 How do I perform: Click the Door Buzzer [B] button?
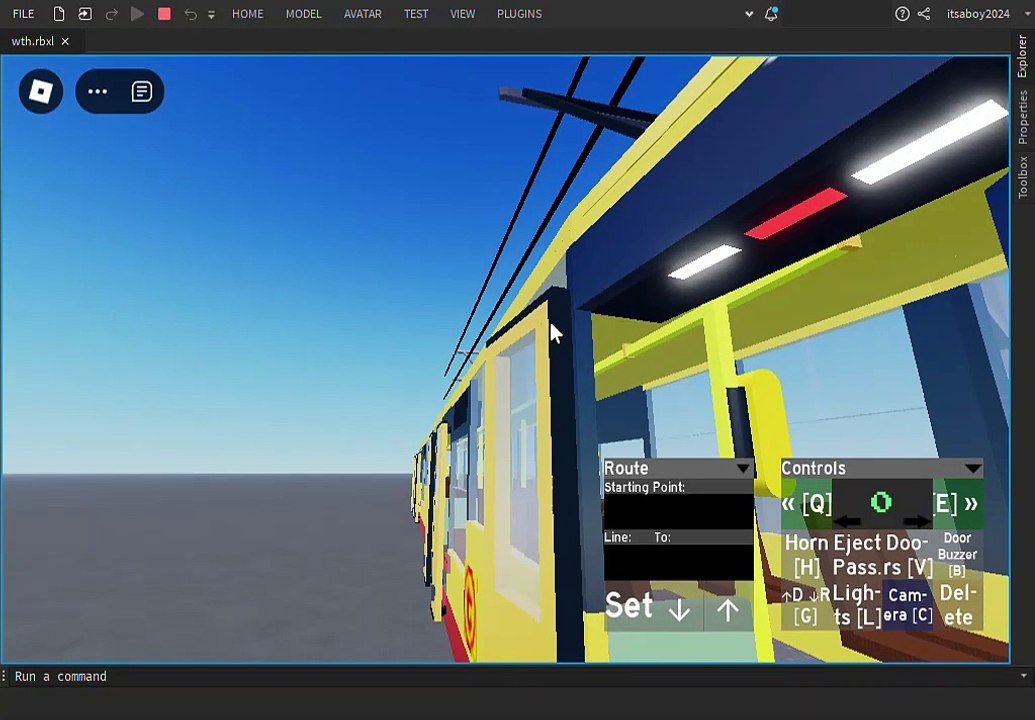(x=958, y=554)
